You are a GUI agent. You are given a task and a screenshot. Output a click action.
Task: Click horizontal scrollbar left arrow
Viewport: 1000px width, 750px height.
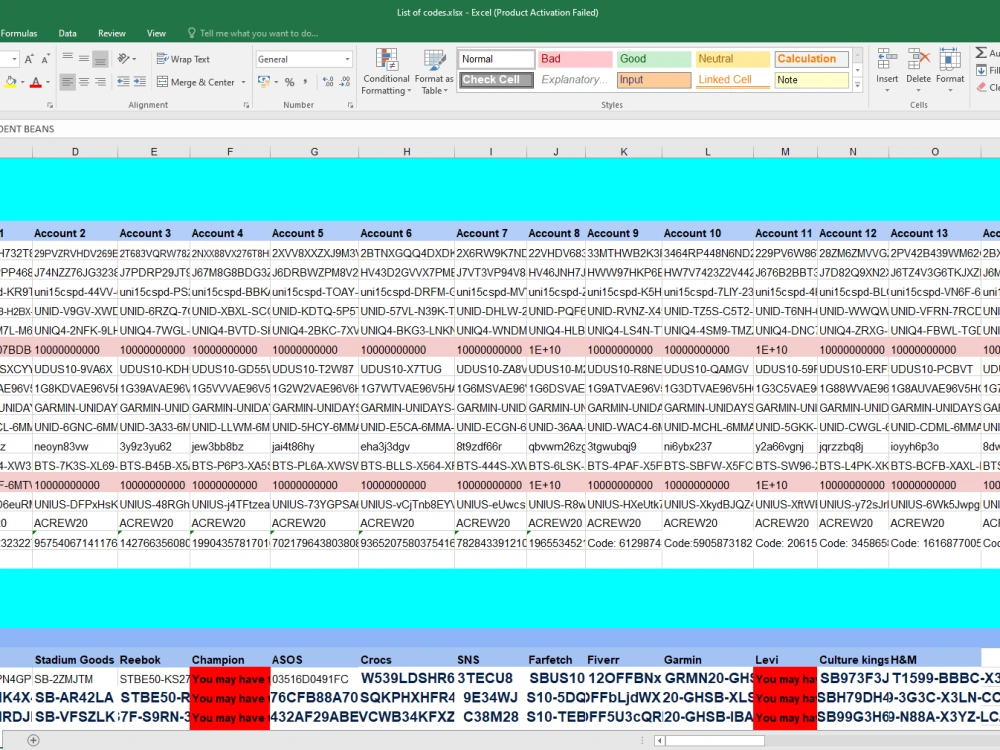(660, 740)
